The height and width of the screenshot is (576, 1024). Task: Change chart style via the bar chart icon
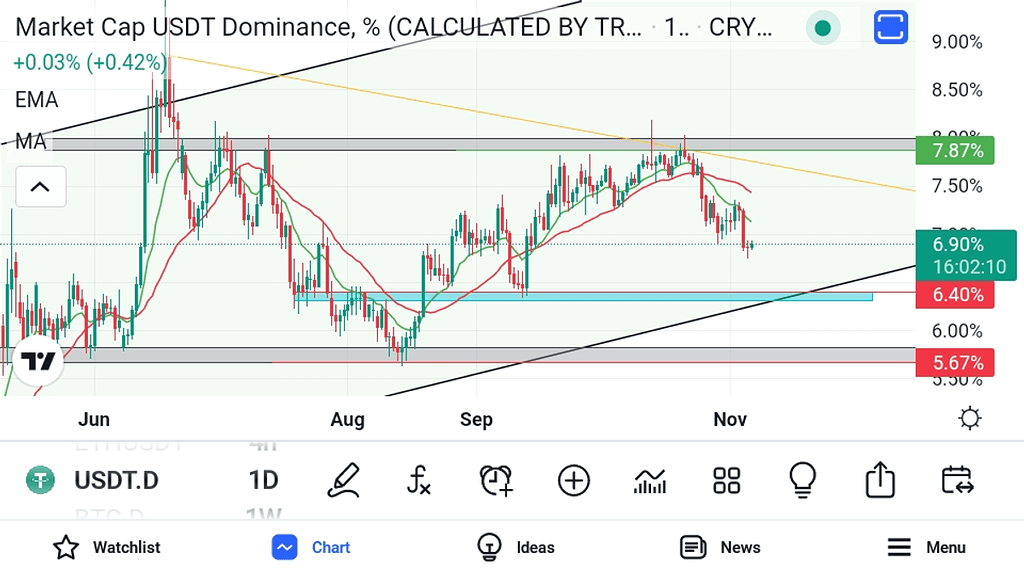650,480
